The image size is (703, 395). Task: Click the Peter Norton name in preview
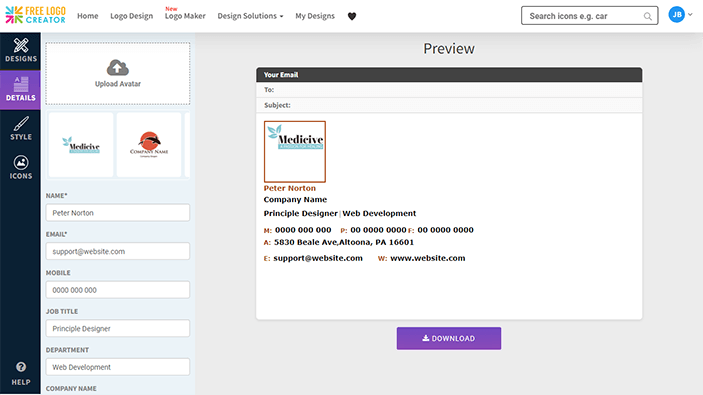pyautogui.click(x=290, y=188)
